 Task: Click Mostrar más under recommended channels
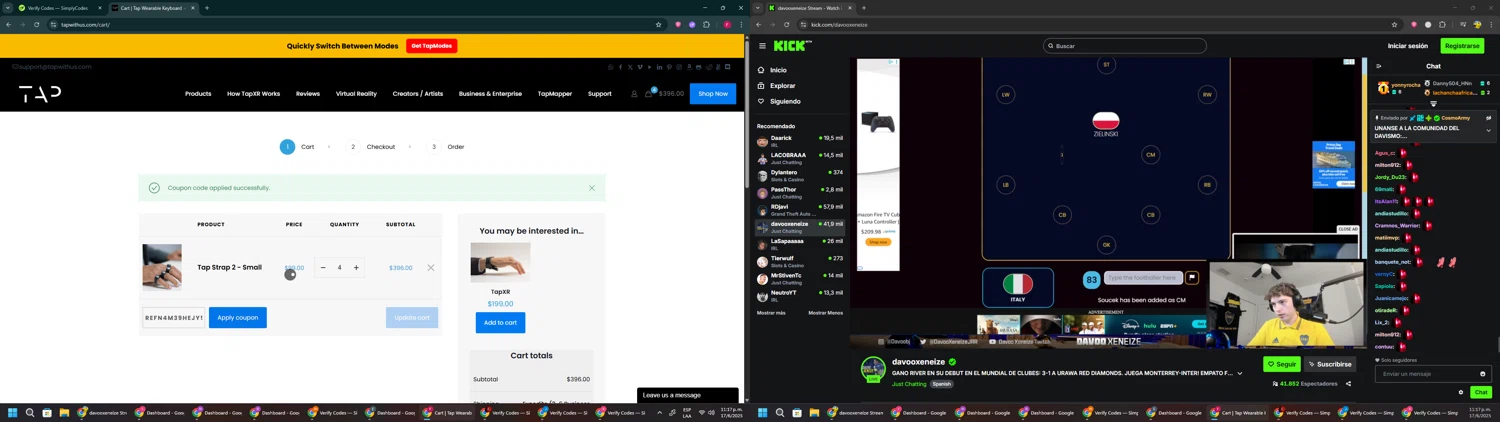[x=771, y=313]
